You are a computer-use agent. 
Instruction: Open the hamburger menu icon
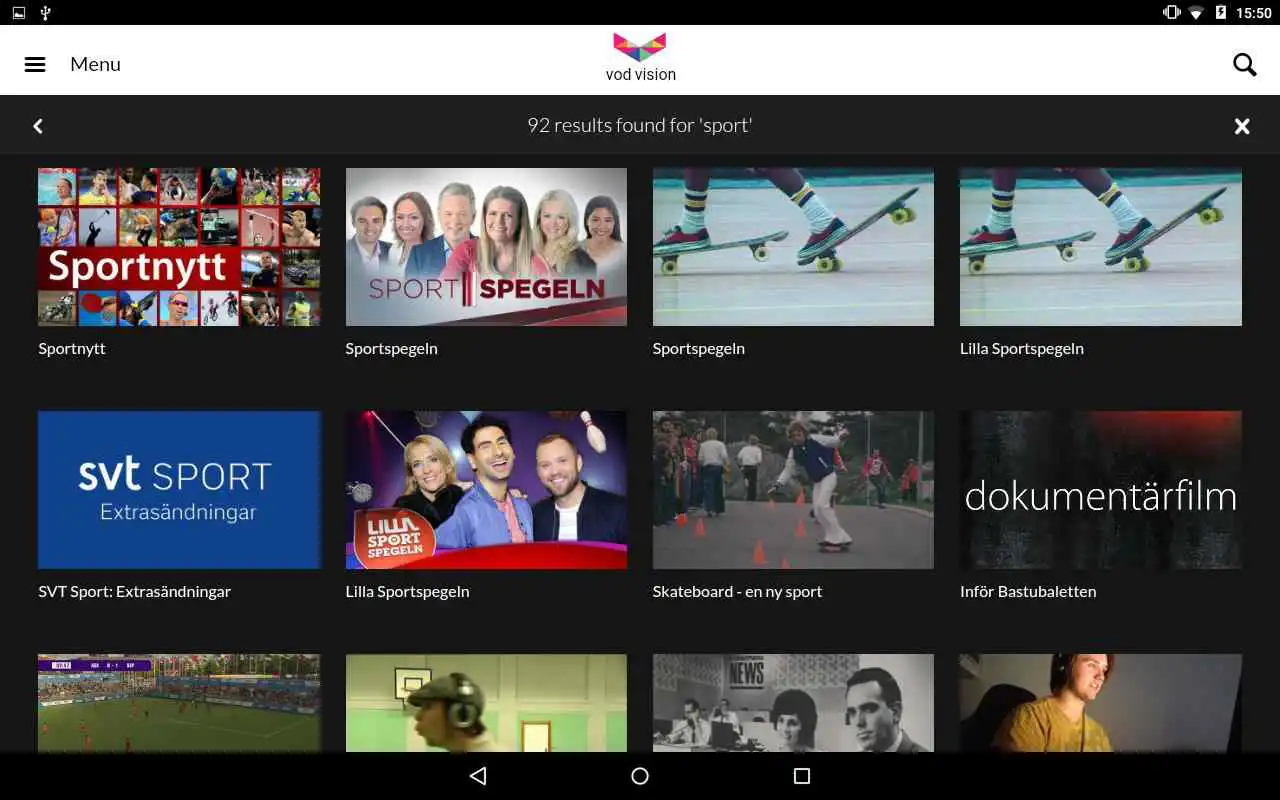35,64
